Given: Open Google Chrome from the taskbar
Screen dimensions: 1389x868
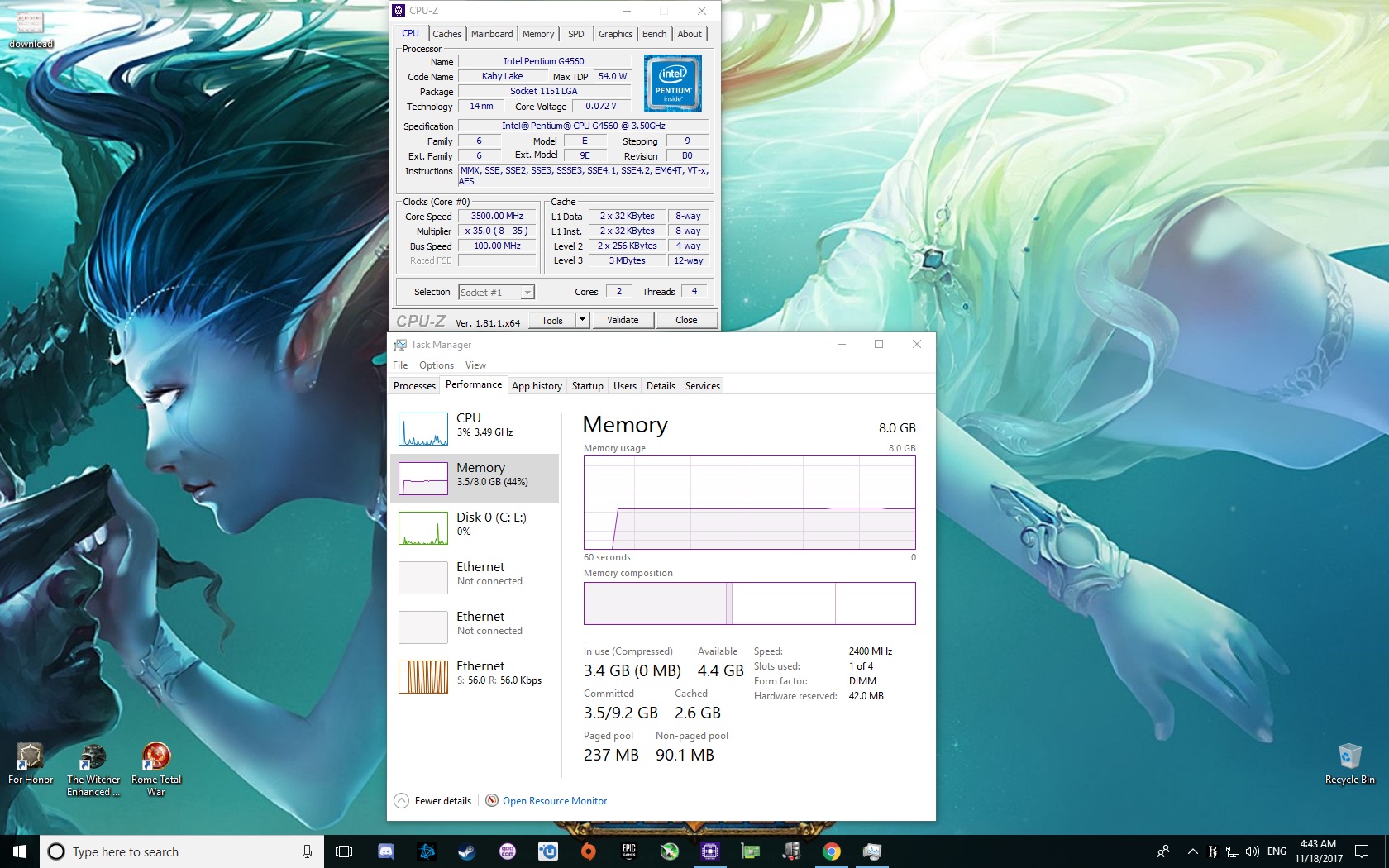Looking at the screenshot, I should click(x=832, y=851).
